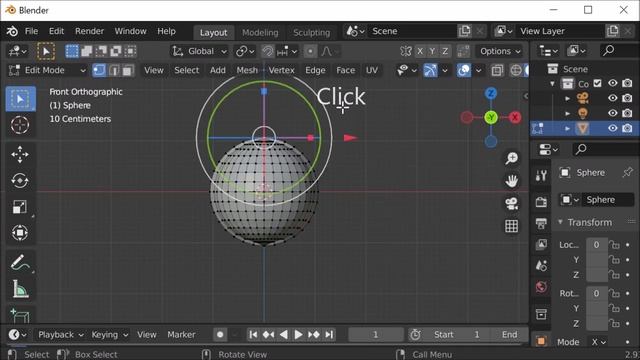The height and width of the screenshot is (360, 640).
Task: Open the Object properties tab
Action: click(541, 341)
